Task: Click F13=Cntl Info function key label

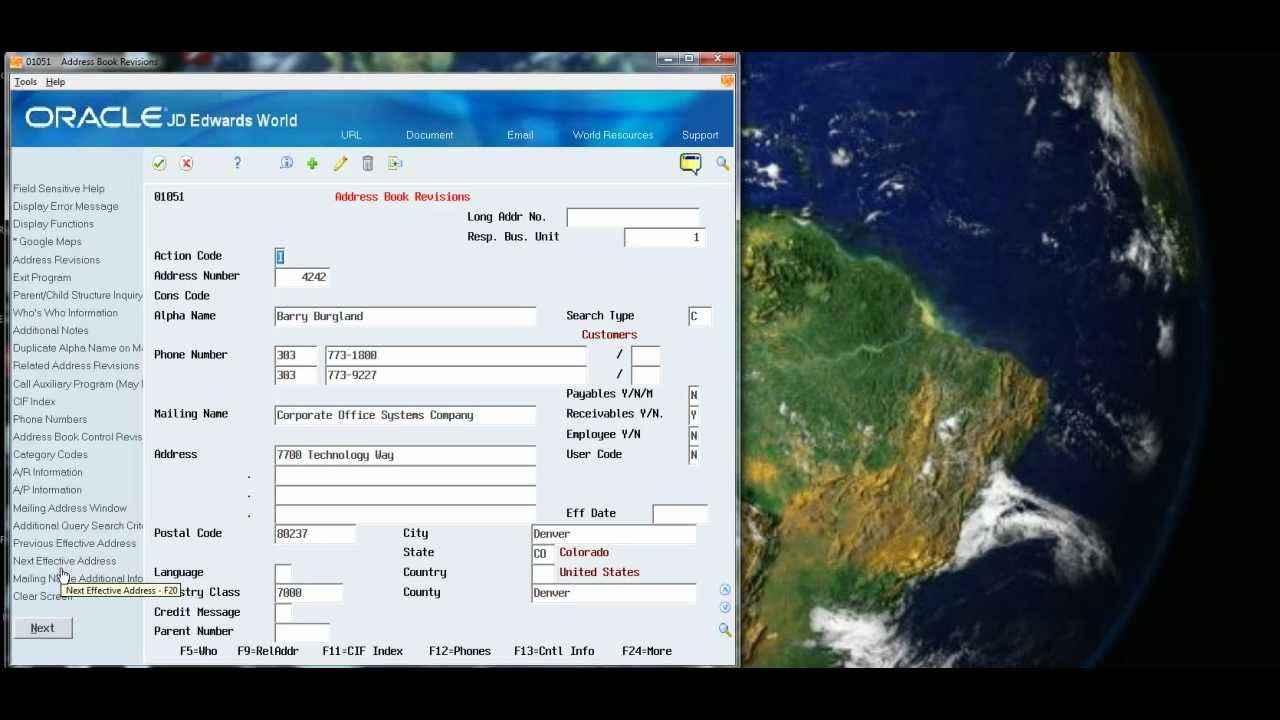Action: click(x=554, y=651)
